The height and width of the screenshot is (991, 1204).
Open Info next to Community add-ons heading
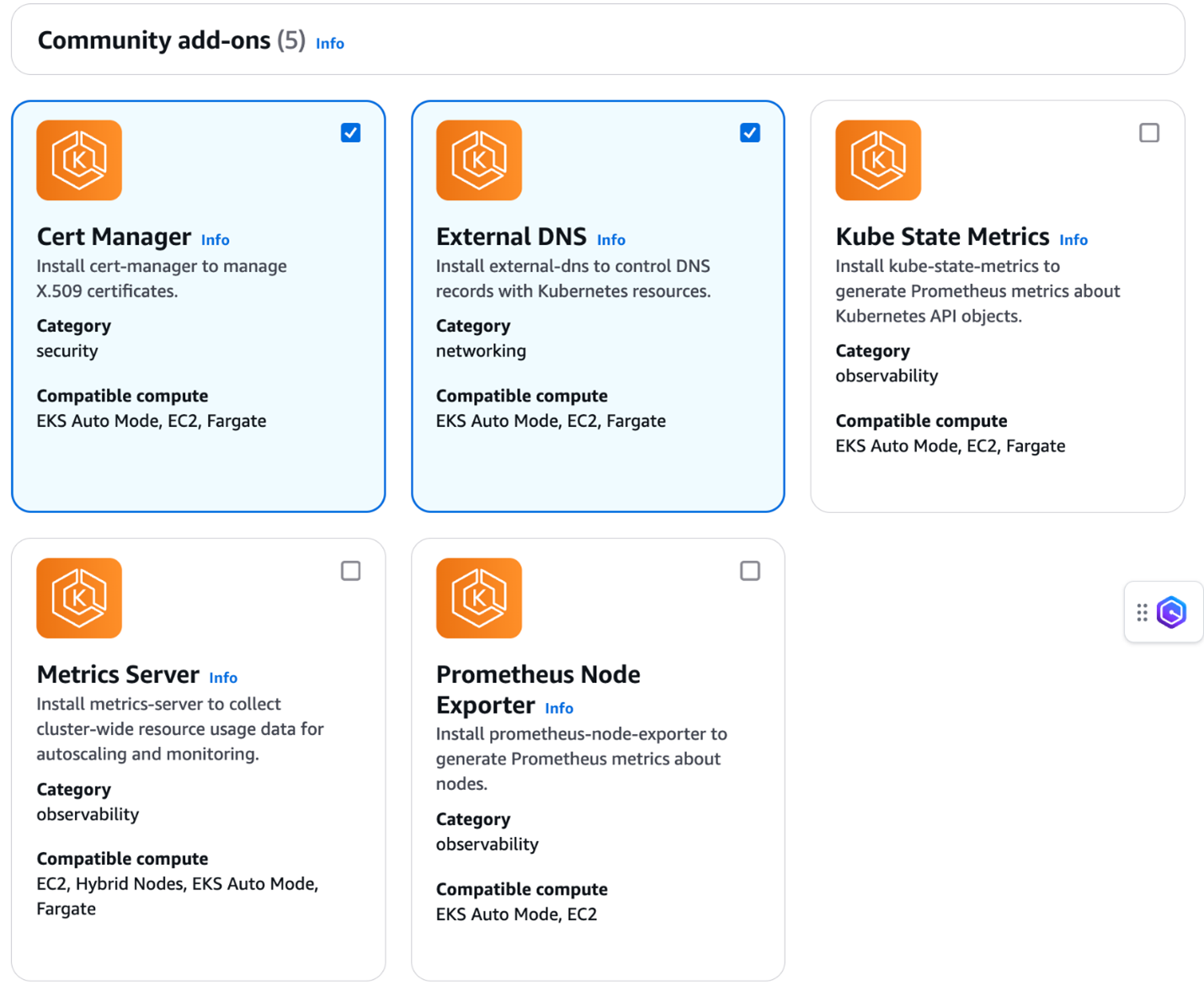tap(329, 43)
